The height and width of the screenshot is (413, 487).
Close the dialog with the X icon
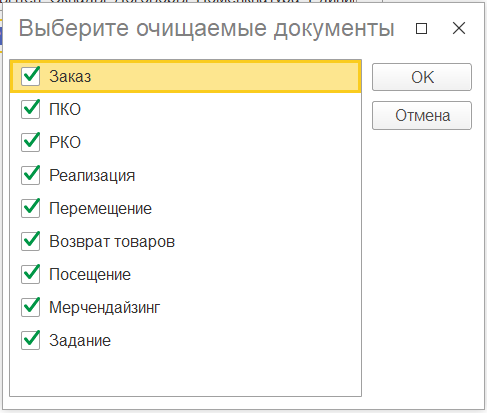459,28
